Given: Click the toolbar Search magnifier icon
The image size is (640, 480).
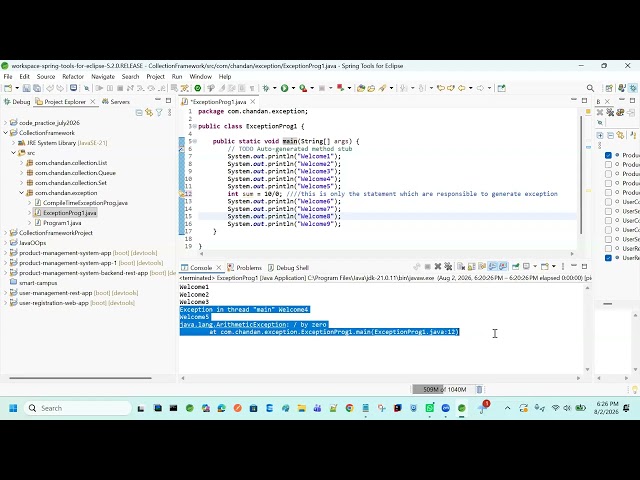Looking at the screenshot, I should [590, 88].
